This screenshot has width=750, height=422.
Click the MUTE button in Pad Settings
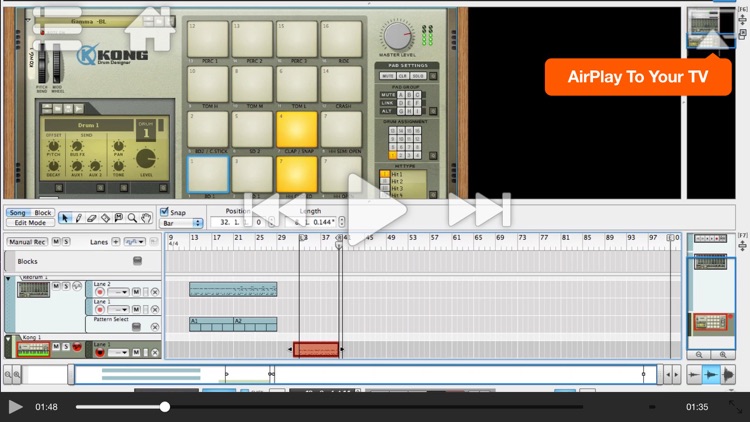(x=387, y=76)
